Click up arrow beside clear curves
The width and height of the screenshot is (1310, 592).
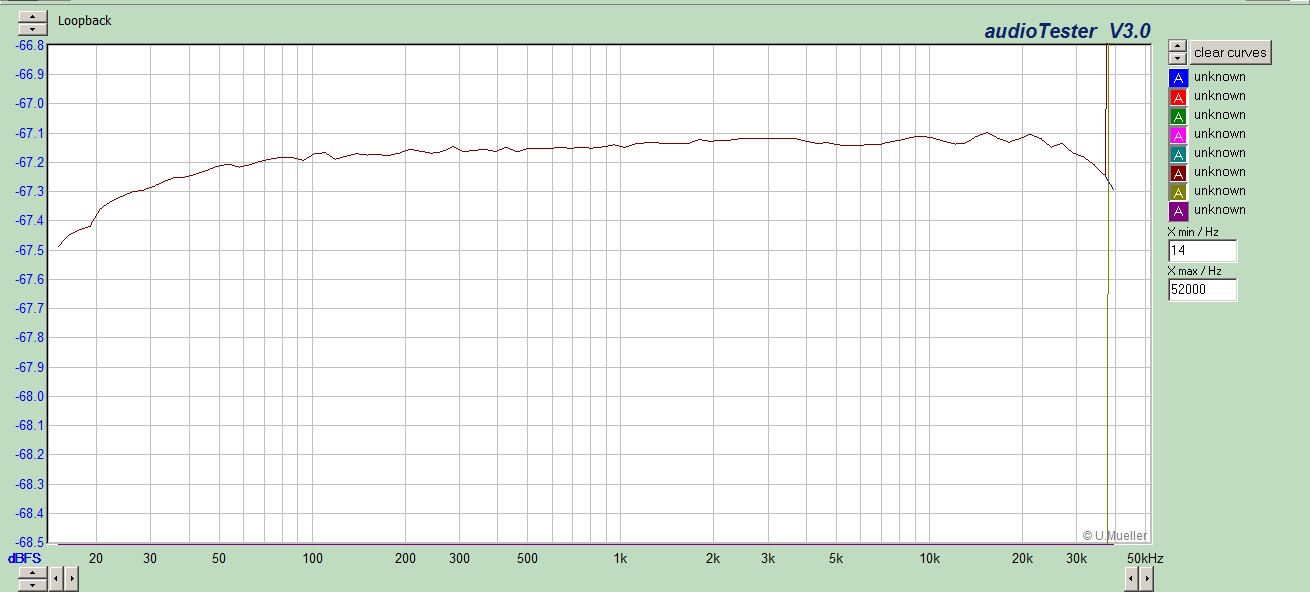[1178, 46]
